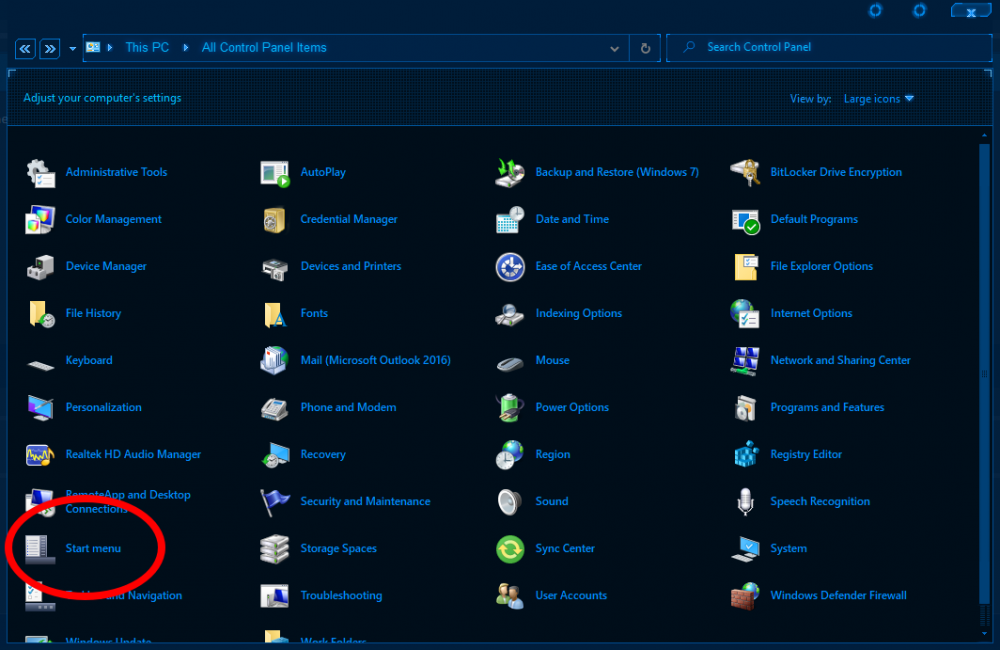Open Windows Defender Firewall settings
1000x650 pixels.
pos(838,595)
